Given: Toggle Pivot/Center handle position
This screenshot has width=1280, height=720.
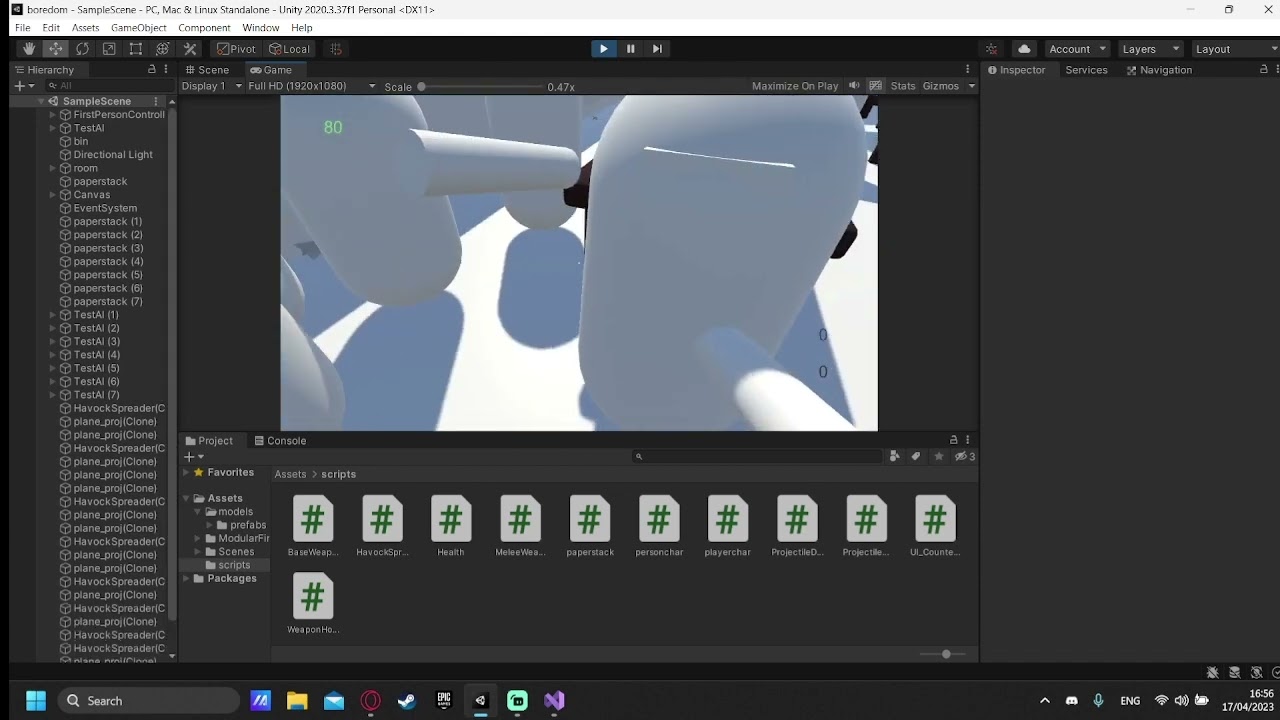Looking at the screenshot, I should tap(237, 49).
